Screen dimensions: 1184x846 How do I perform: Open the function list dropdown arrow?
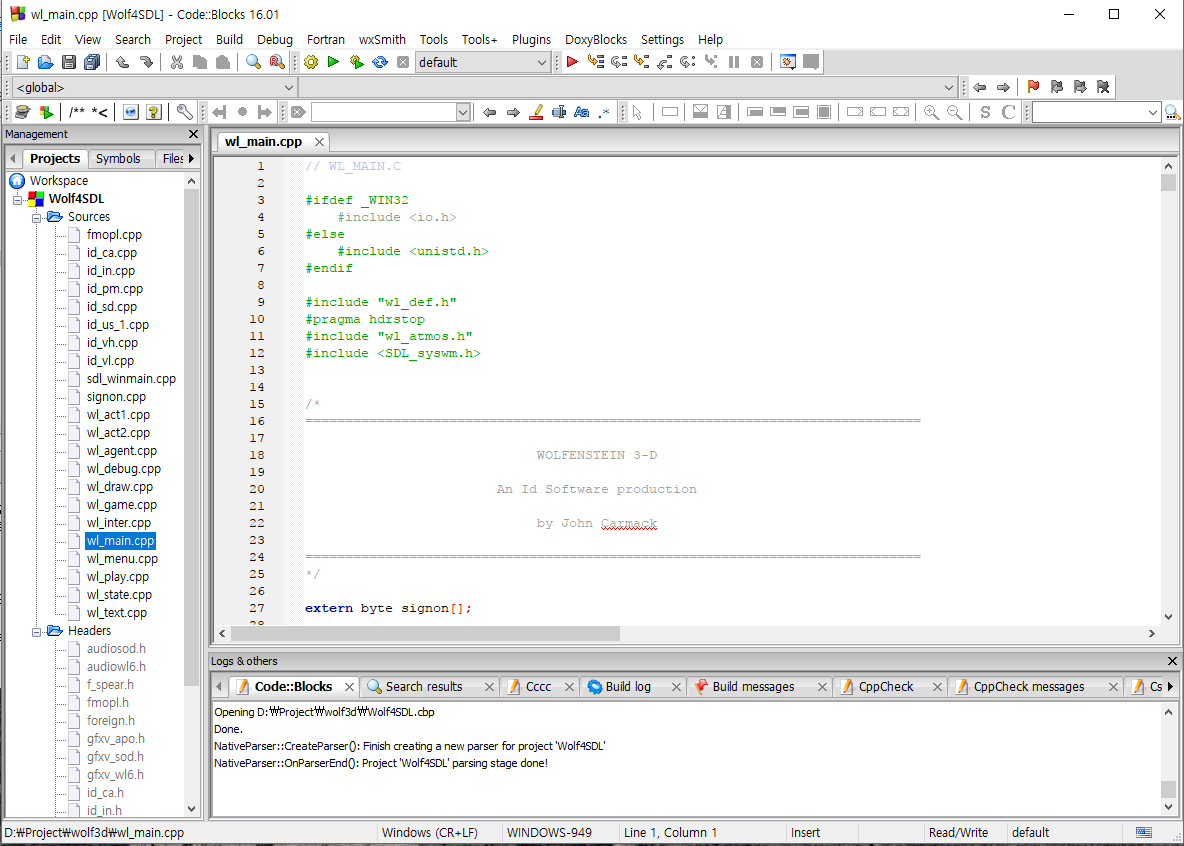coord(949,88)
